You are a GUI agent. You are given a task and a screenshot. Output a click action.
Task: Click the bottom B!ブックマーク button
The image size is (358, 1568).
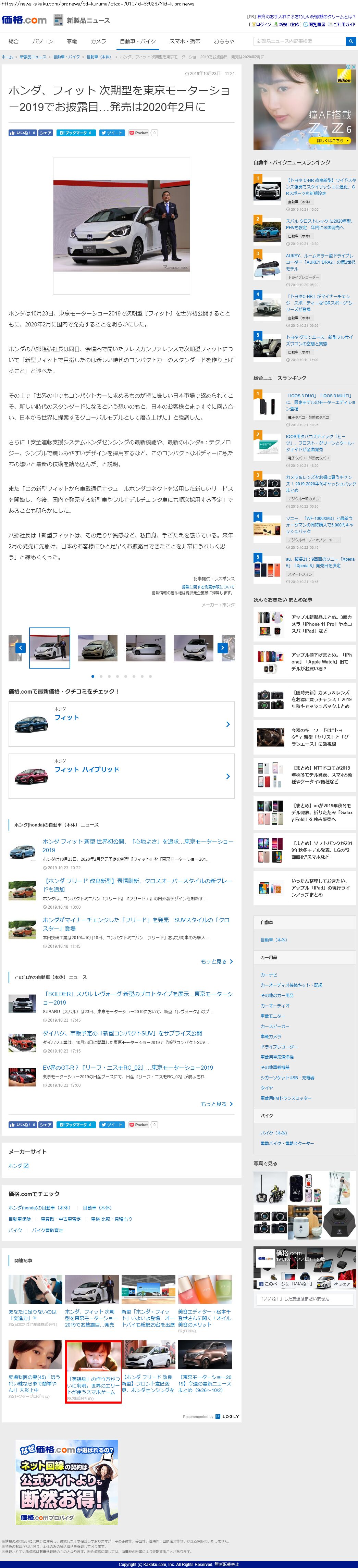[76, 1125]
